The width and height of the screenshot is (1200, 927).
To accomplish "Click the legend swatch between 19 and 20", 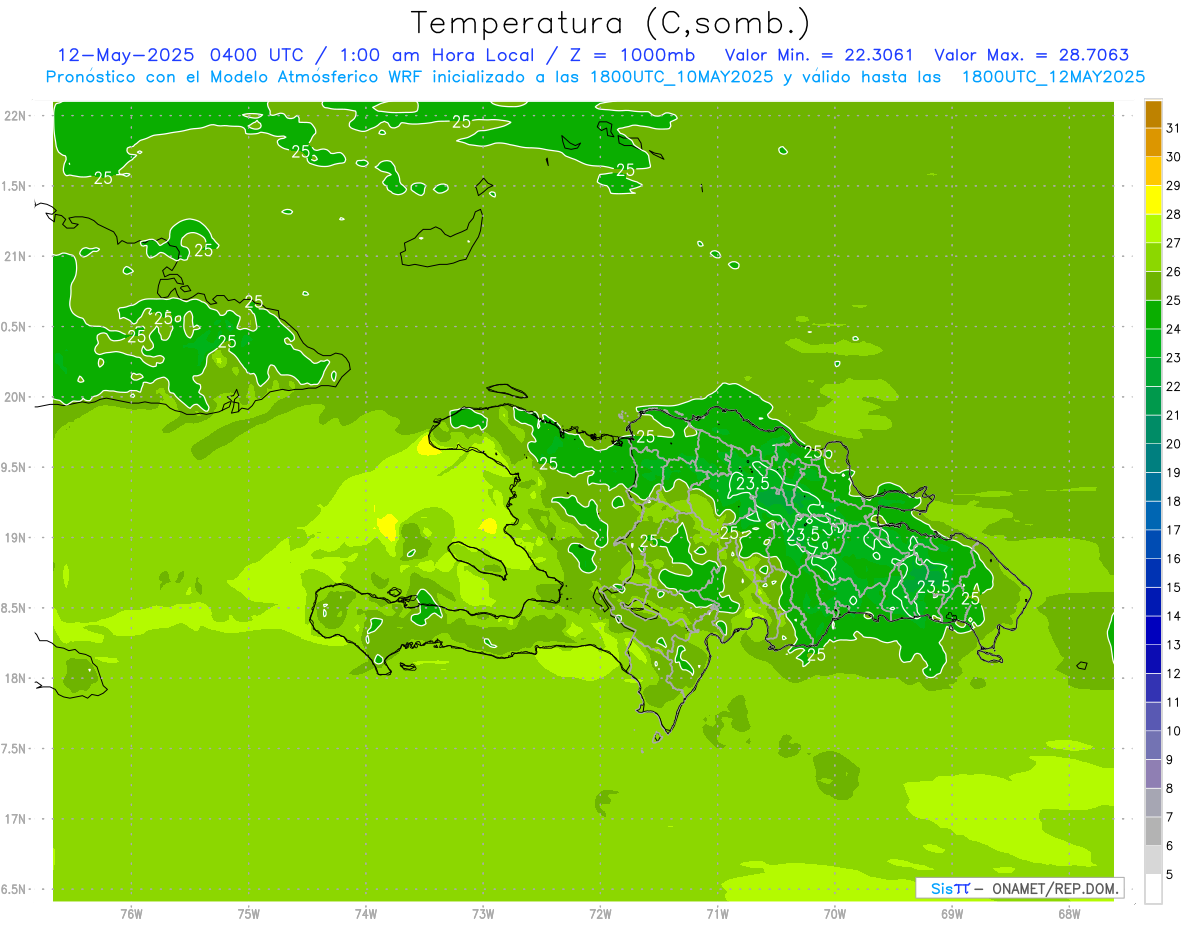I will (1153, 458).
